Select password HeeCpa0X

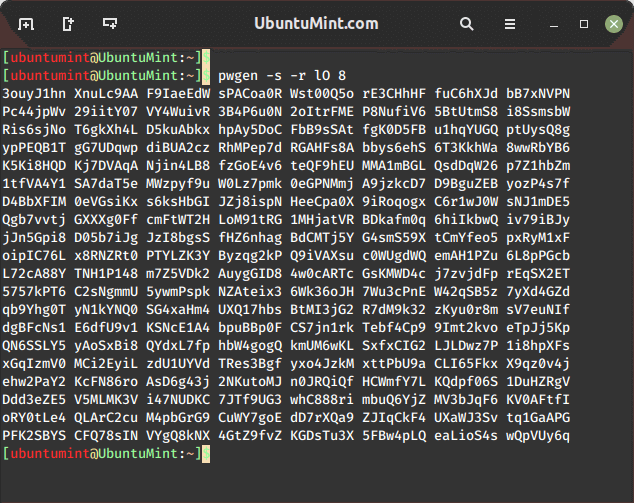(322, 202)
